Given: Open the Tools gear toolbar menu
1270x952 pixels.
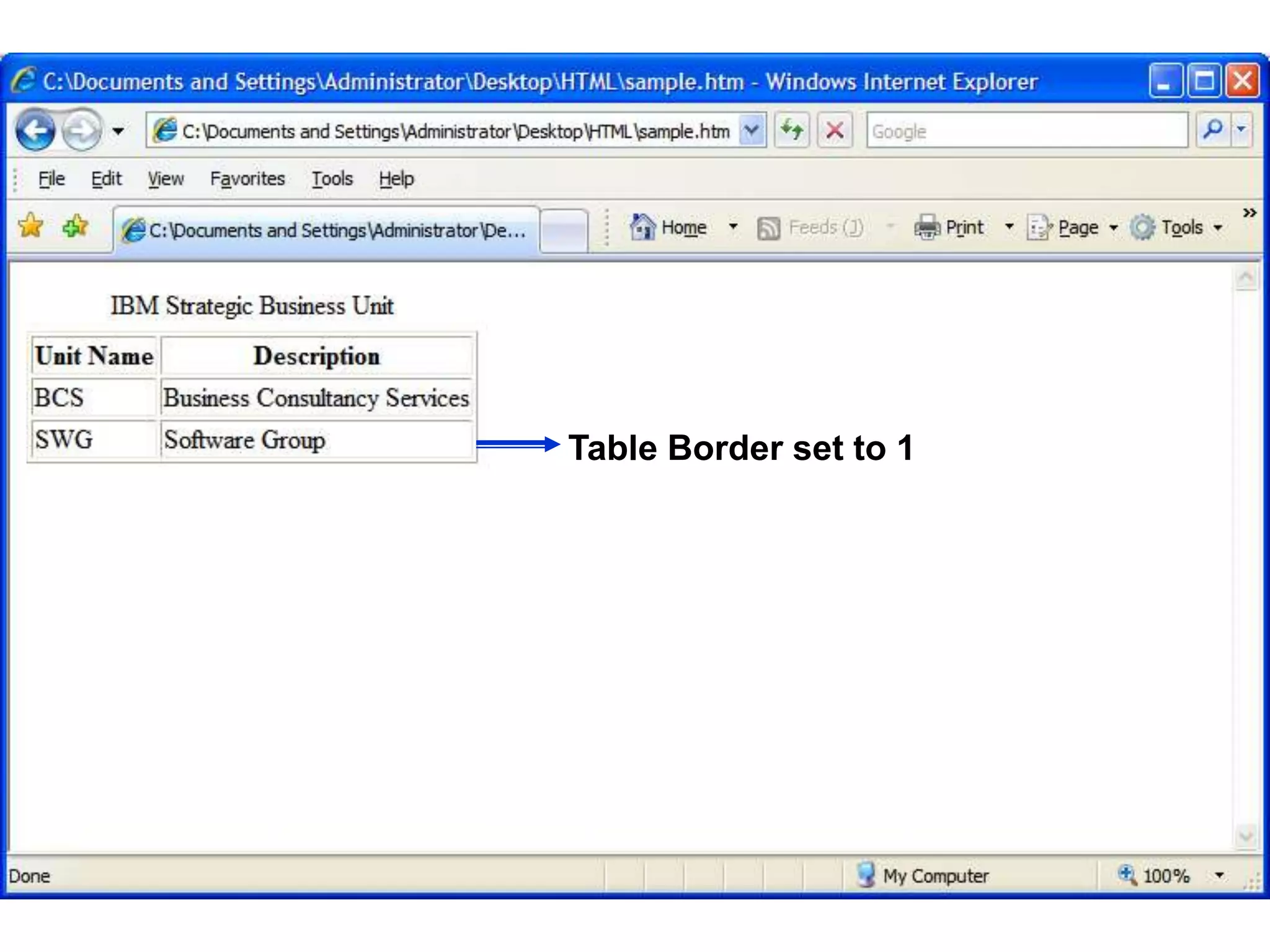Looking at the screenshot, I should click(x=1176, y=227).
